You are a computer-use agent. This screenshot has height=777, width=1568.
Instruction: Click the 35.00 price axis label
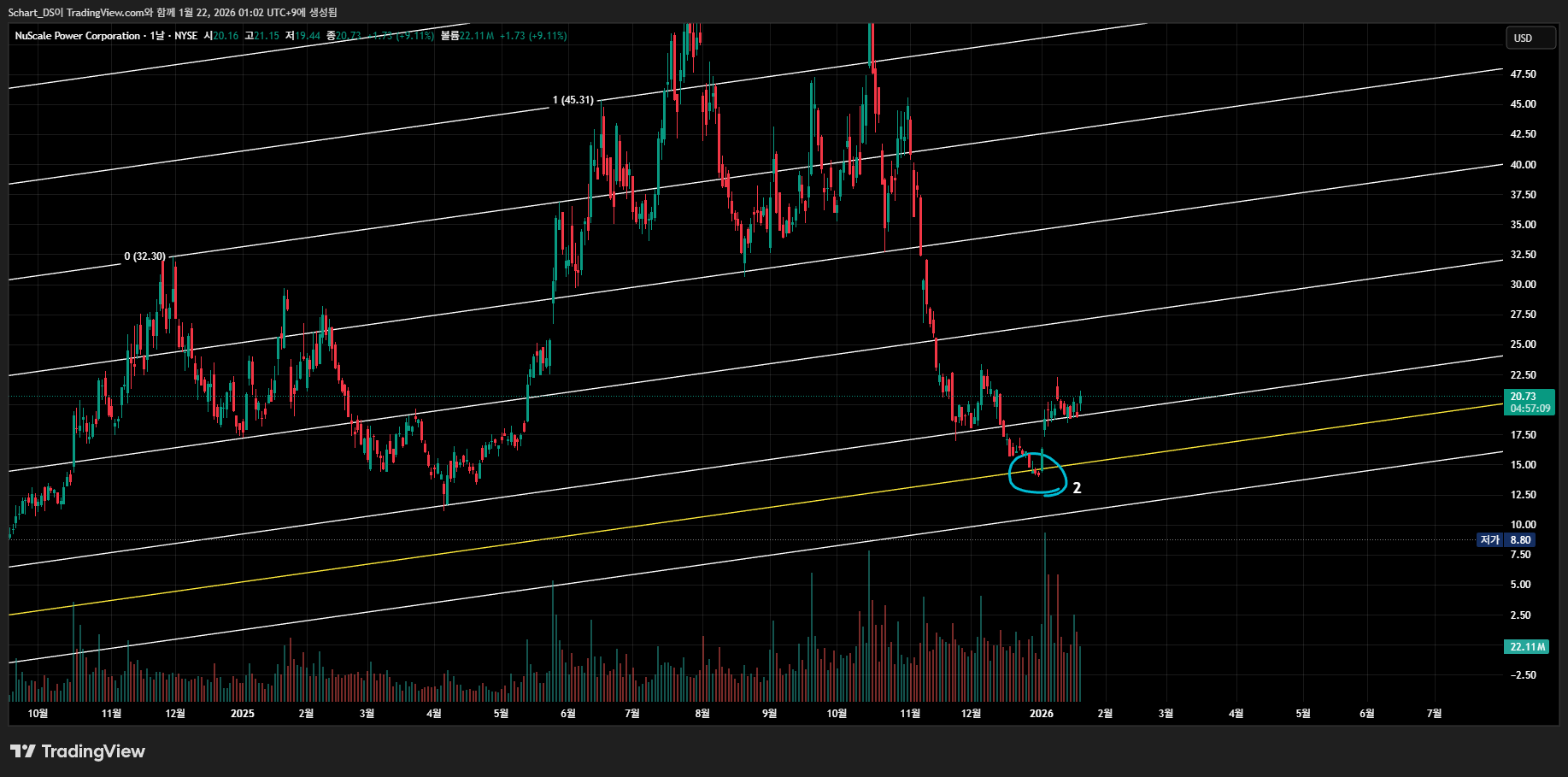[1523, 225]
